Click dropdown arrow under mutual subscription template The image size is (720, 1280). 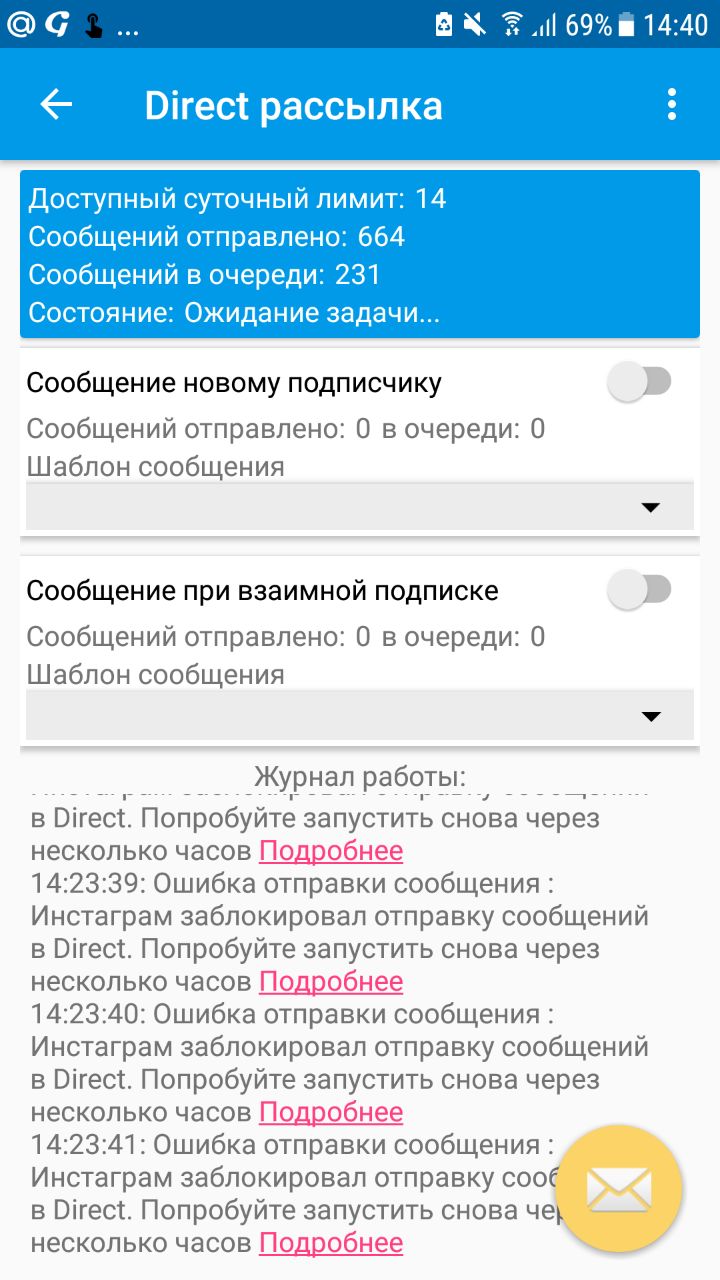[651, 716]
